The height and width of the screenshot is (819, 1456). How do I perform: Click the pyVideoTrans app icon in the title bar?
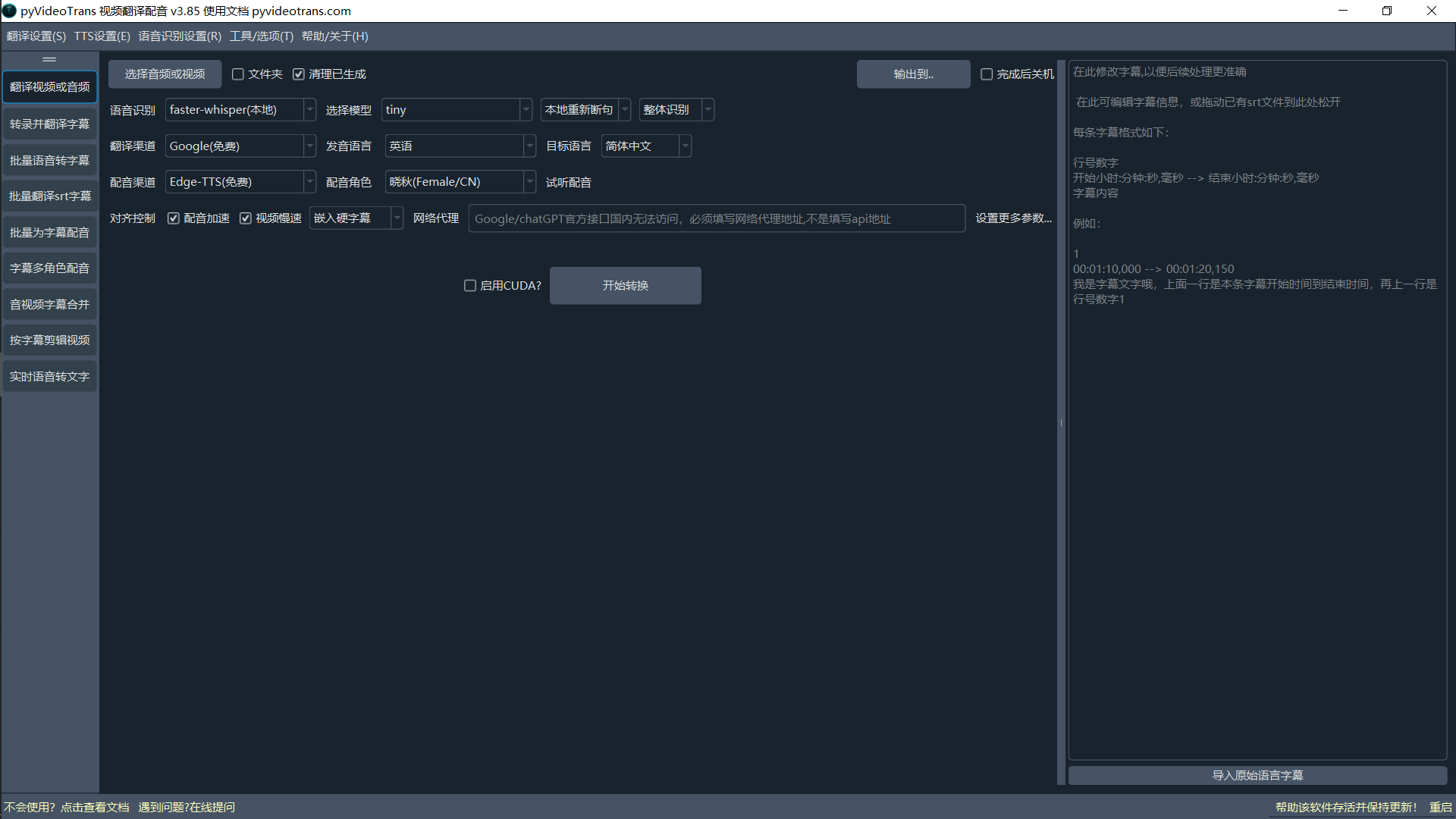tap(9, 11)
